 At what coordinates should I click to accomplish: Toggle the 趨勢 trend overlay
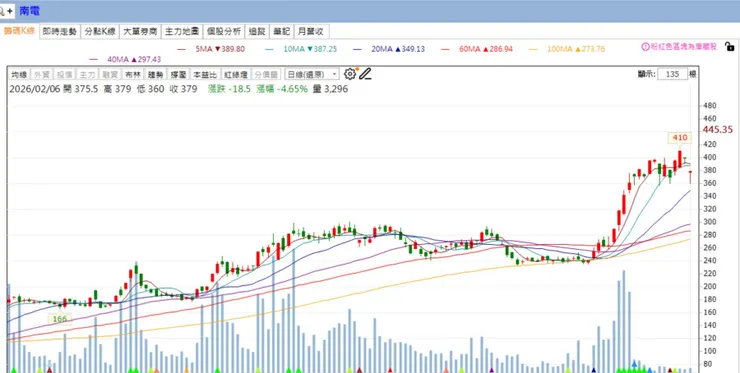155,74
